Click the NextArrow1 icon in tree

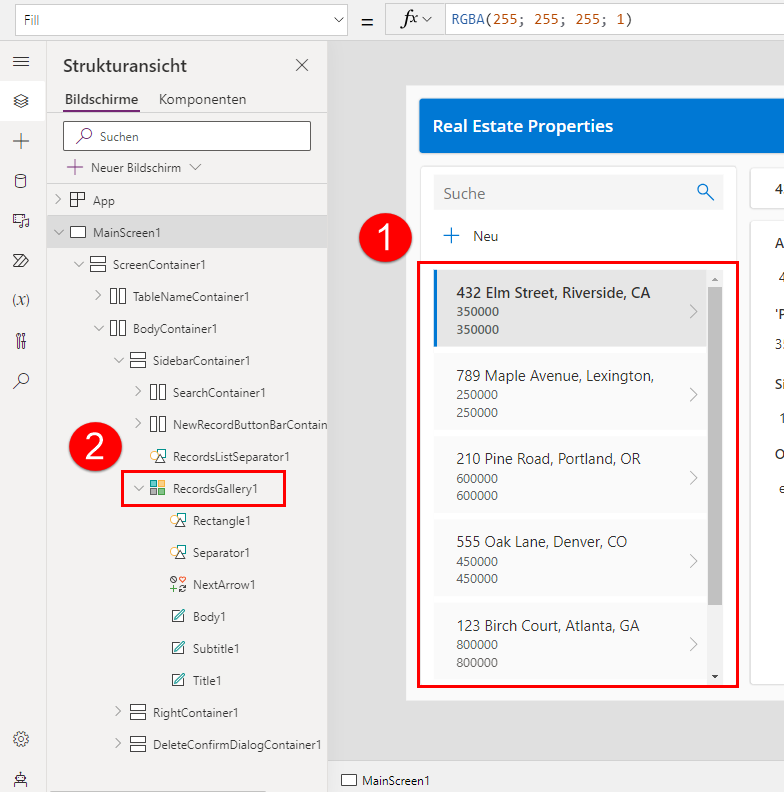pyautogui.click(x=178, y=584)
